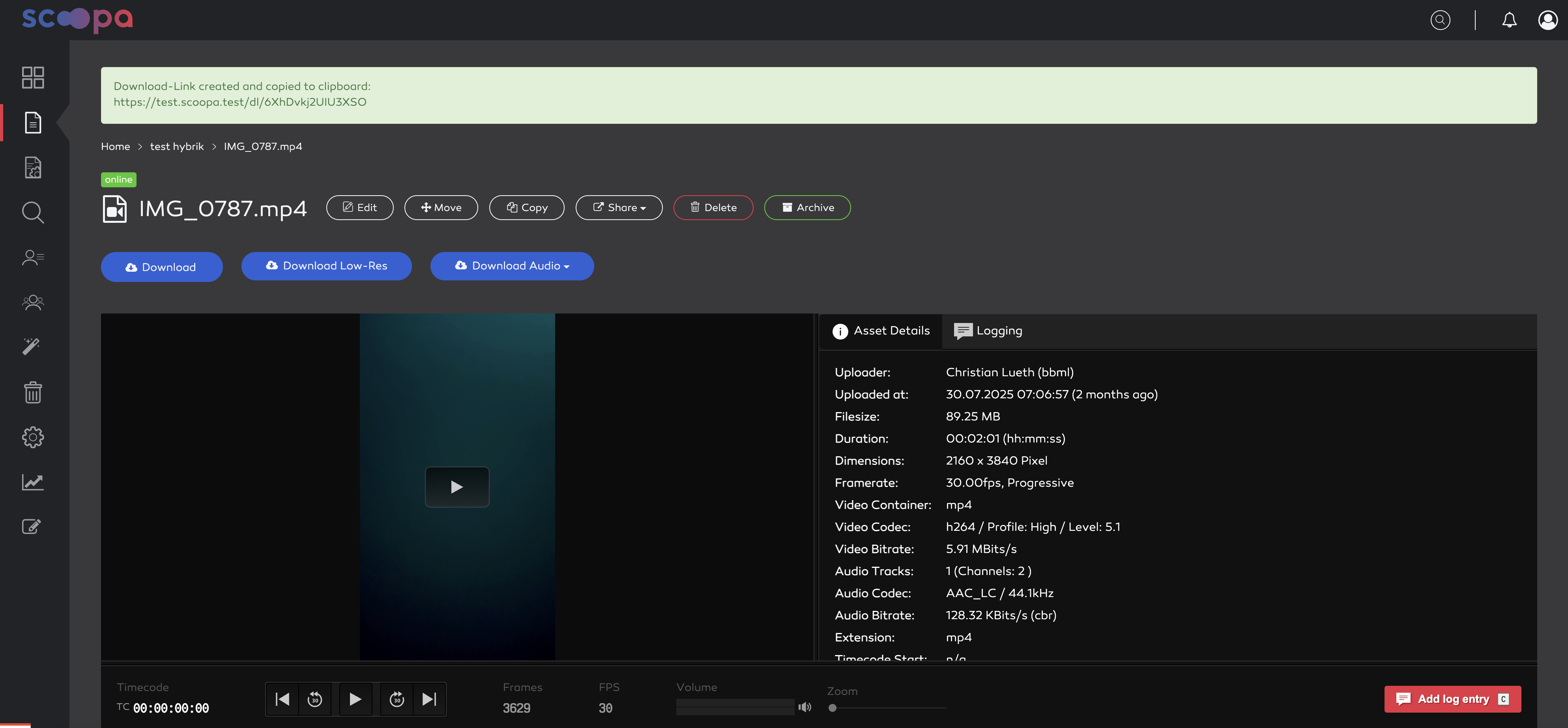Click the Archive button
The image size is (1568, 728).
click(x=807, y=207)
